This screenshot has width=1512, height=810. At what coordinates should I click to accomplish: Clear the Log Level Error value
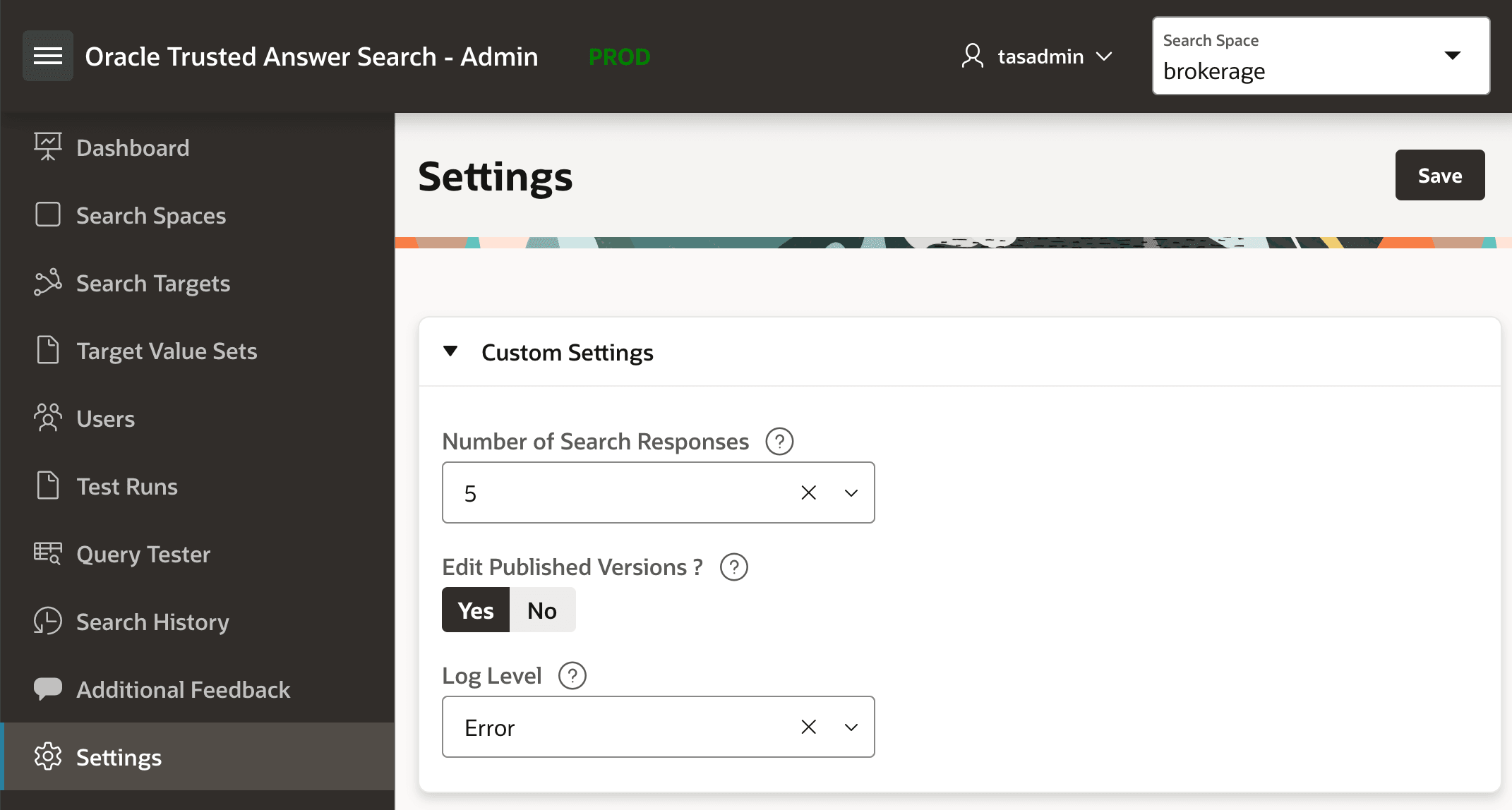[x=808, y=727]
